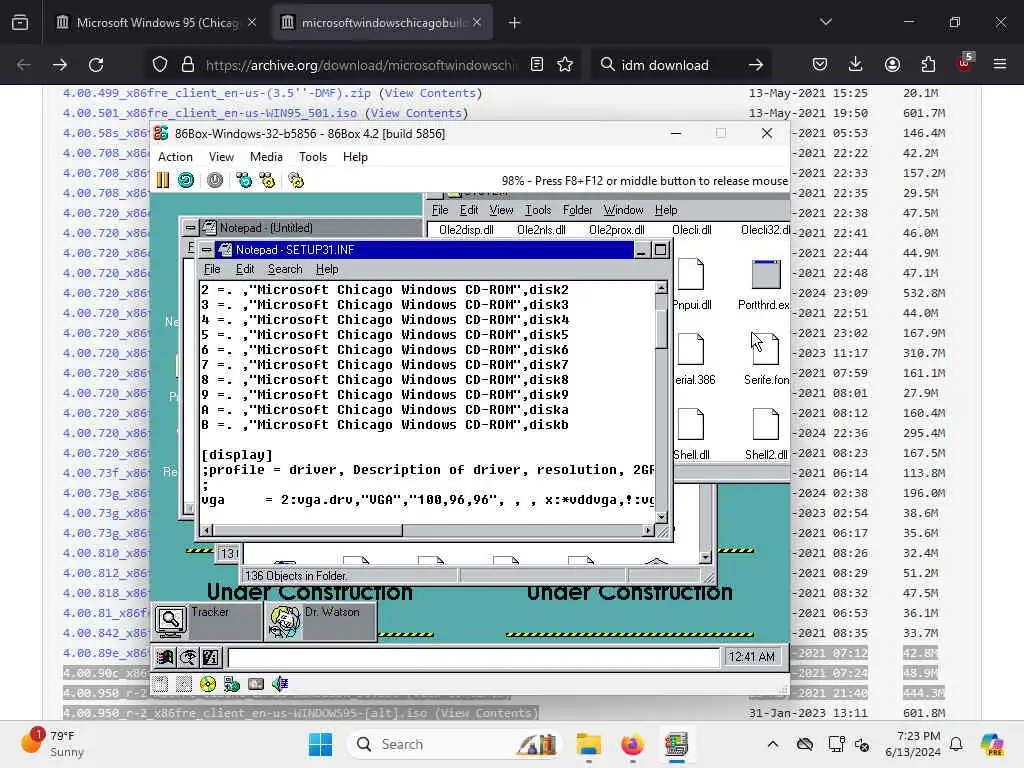Open the weather widget showing 79°F

click(54, 743)
